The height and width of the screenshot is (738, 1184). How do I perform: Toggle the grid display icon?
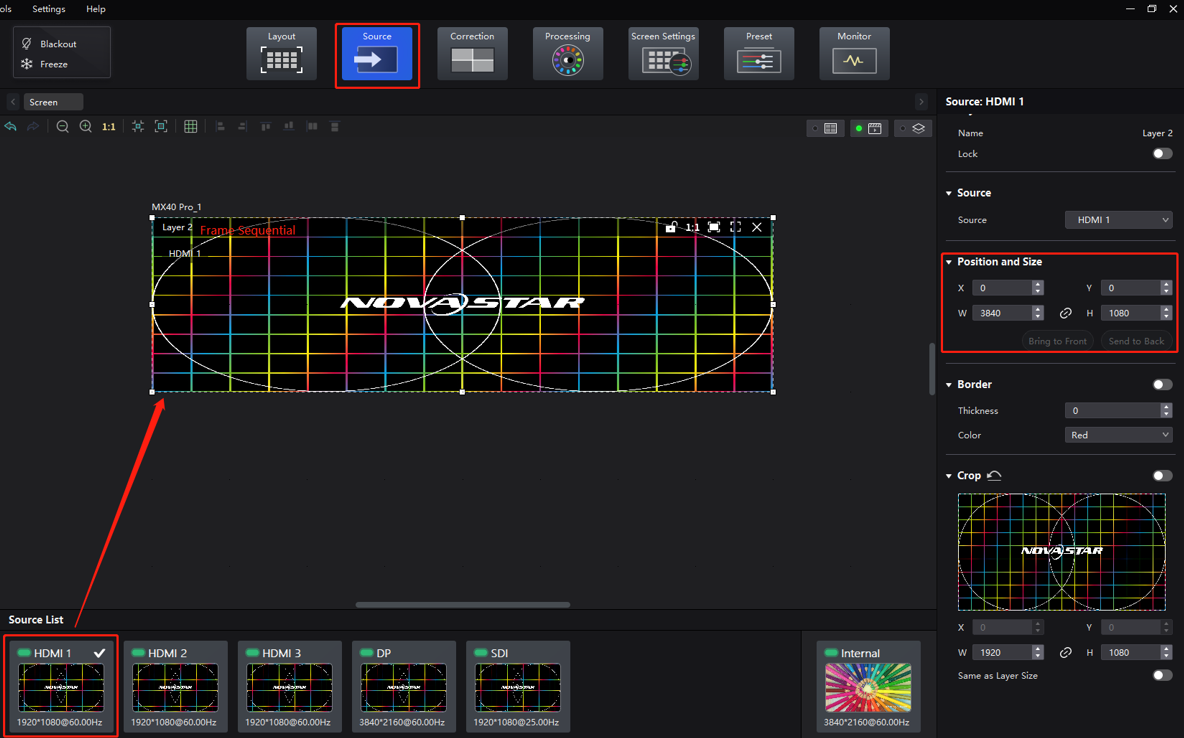(x=190, y=126)
